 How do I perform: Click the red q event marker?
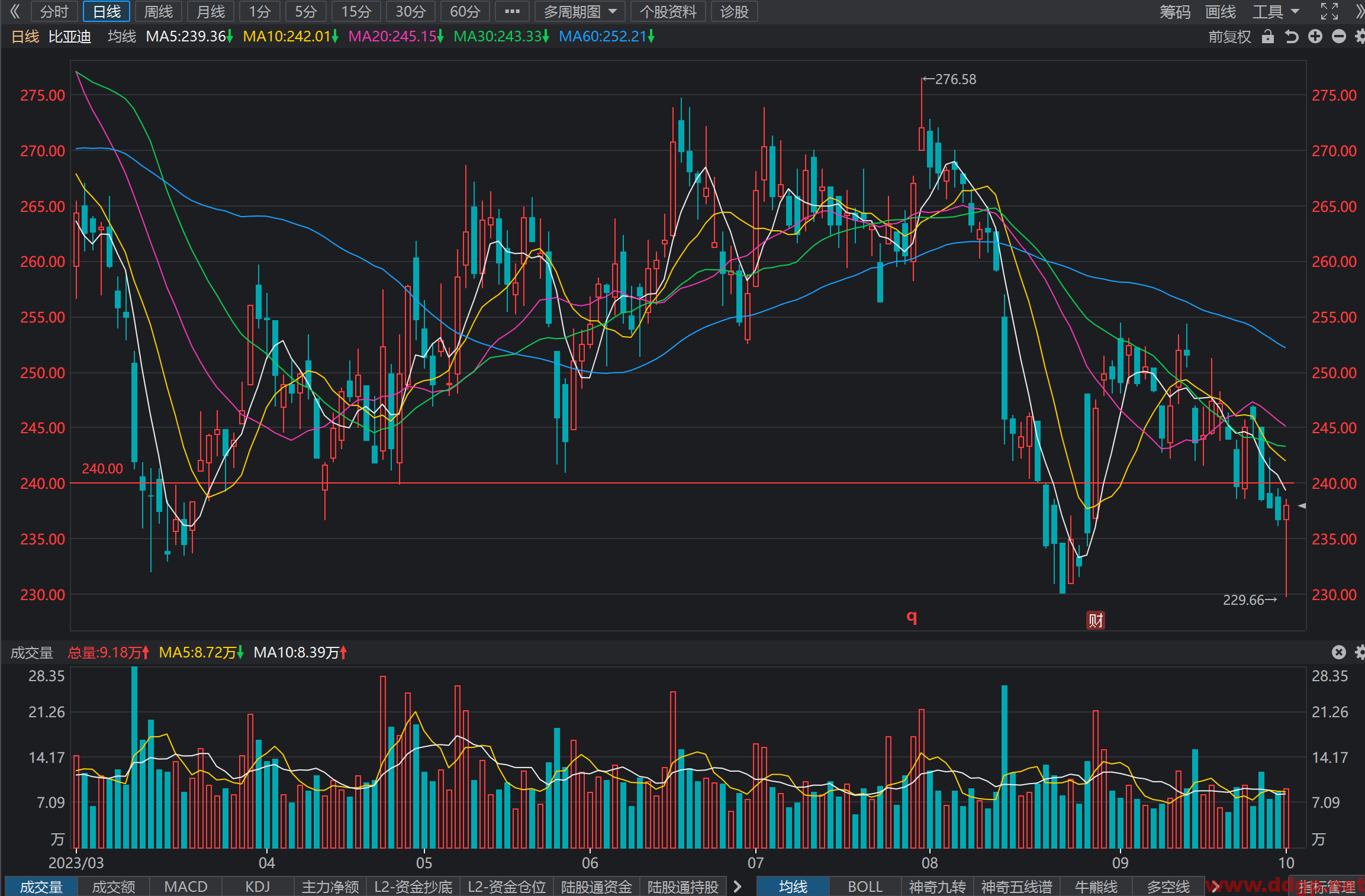click(912, 617)
